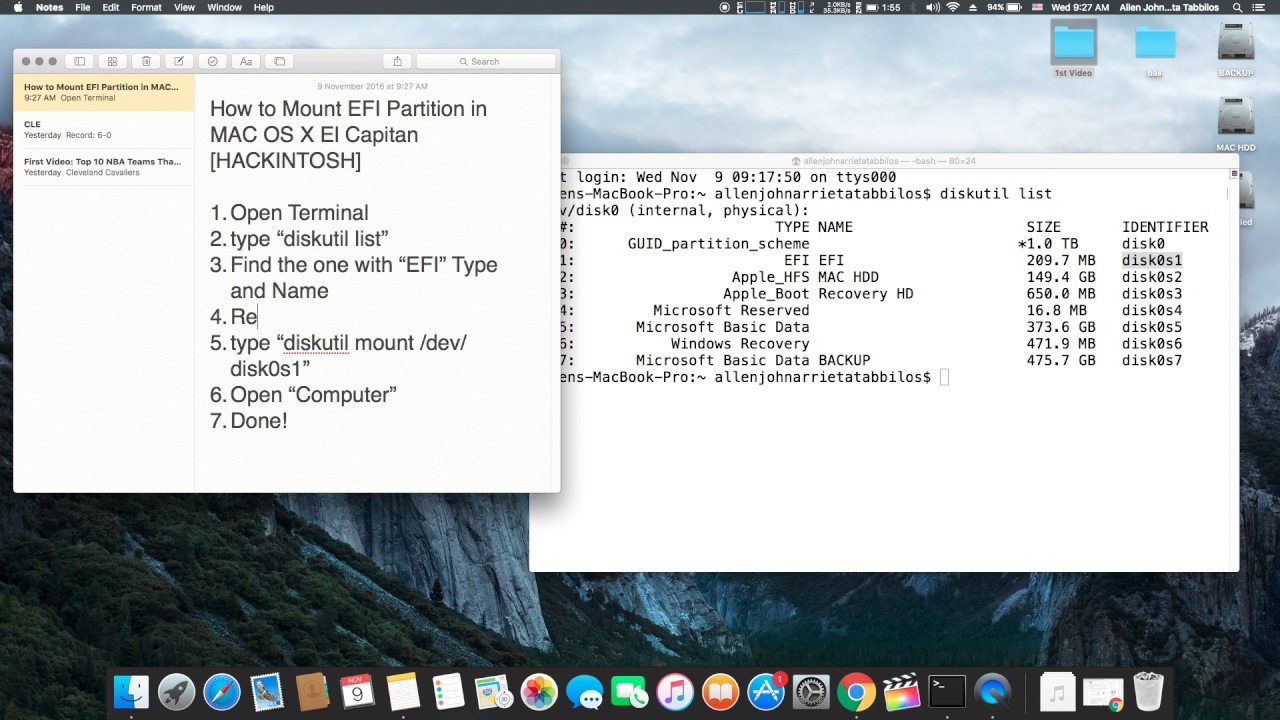The image size is (1280, 720).
Task: Open the File menu
Action: point(83,7)
